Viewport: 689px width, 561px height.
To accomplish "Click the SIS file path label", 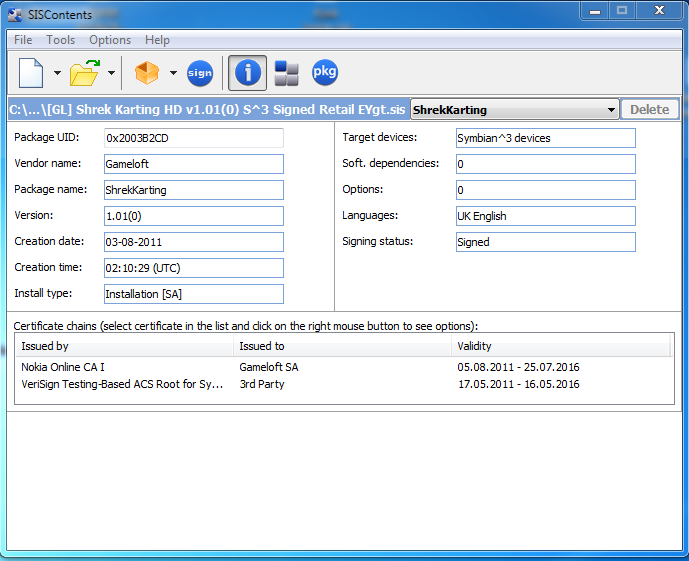I will click(x=207, y=109).
